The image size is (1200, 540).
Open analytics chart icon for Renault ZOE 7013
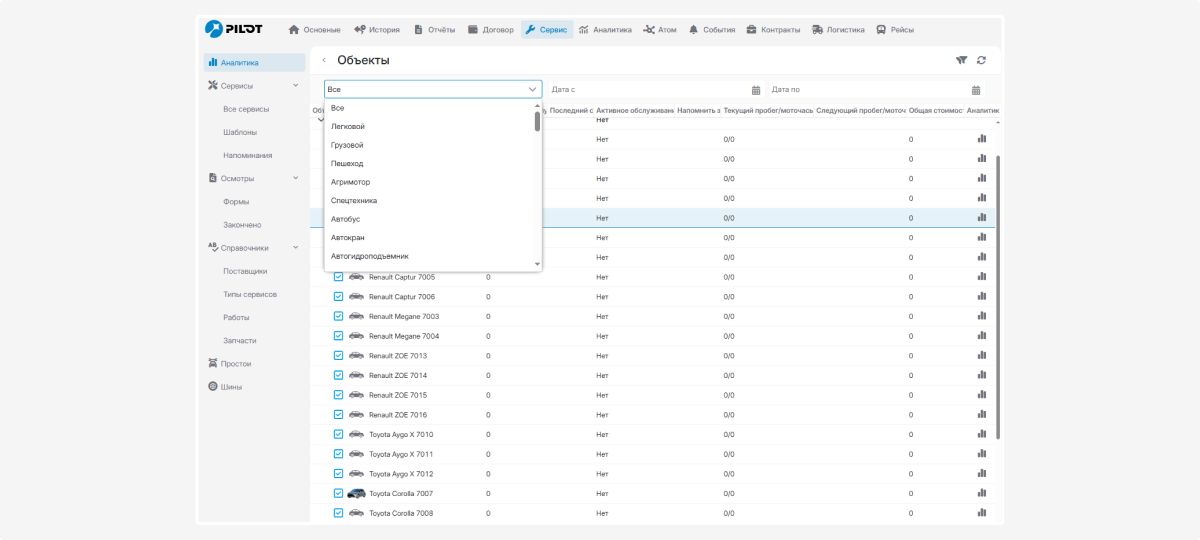[982, 355]
